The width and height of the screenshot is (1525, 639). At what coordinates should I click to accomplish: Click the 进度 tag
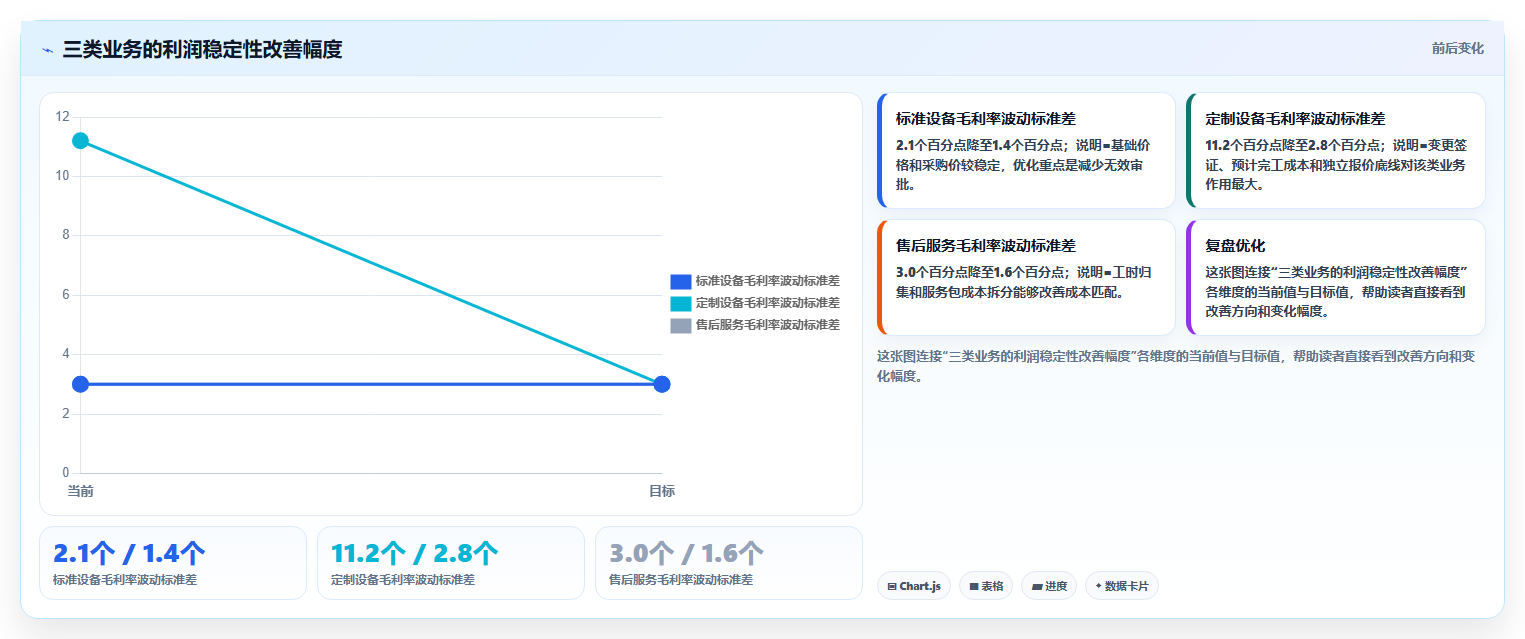pyautogui.click(x=1049, y=586)
